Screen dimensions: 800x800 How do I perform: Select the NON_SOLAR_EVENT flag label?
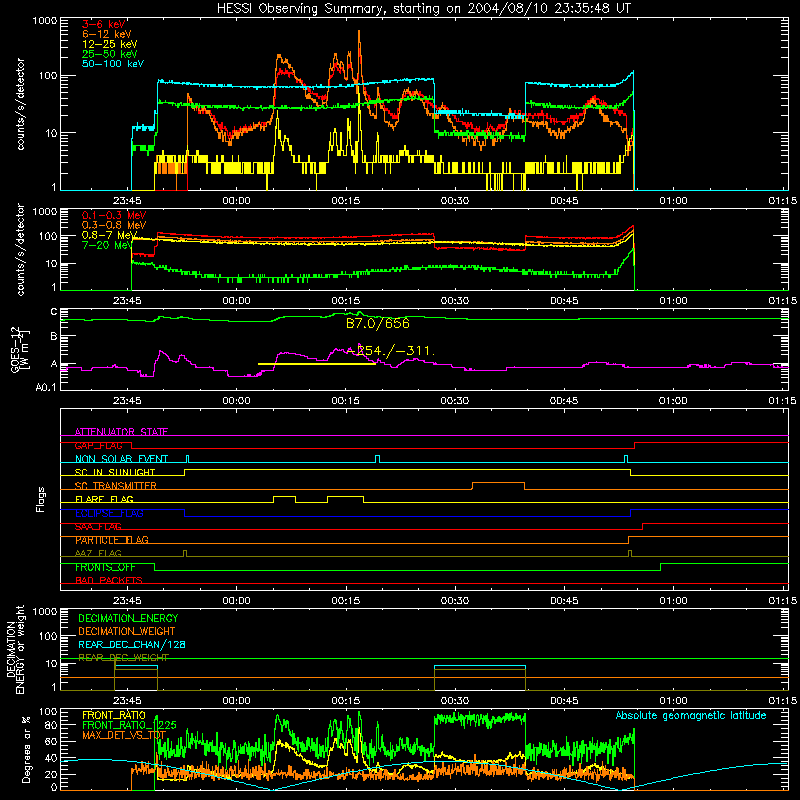pos(121,459)
